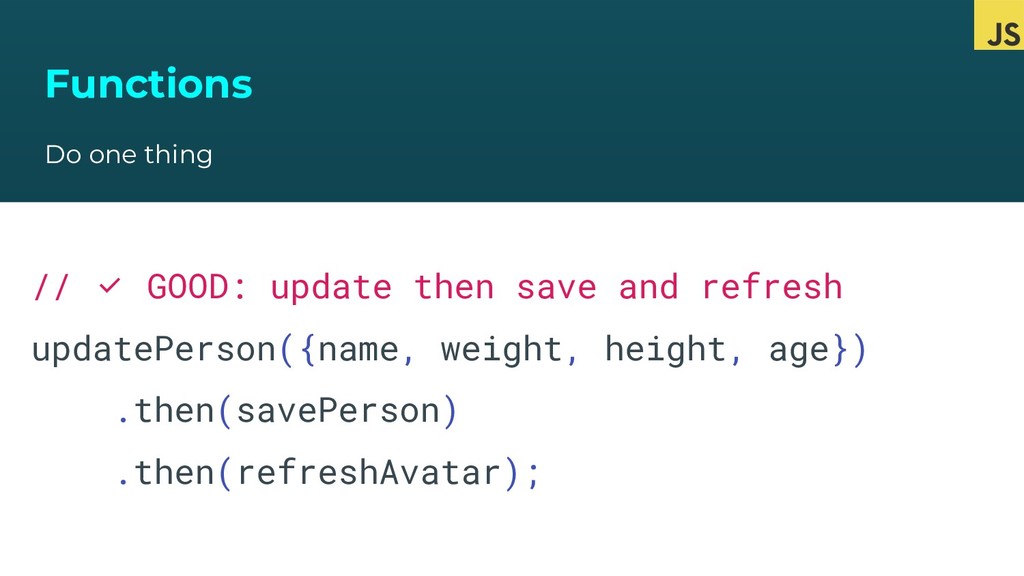Click the word GOOD in comment

tap(188, 287)
